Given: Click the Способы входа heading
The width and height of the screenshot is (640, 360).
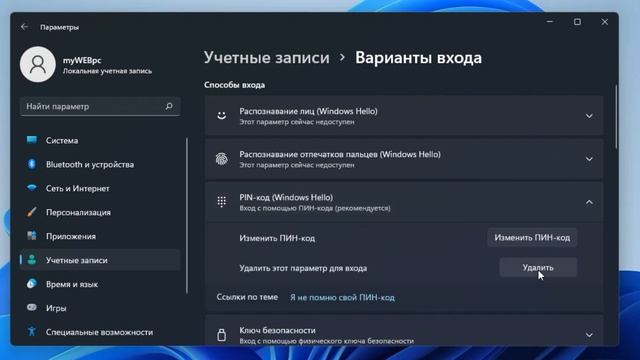Looking at the screenshot, I should click(x=235, y=85).
